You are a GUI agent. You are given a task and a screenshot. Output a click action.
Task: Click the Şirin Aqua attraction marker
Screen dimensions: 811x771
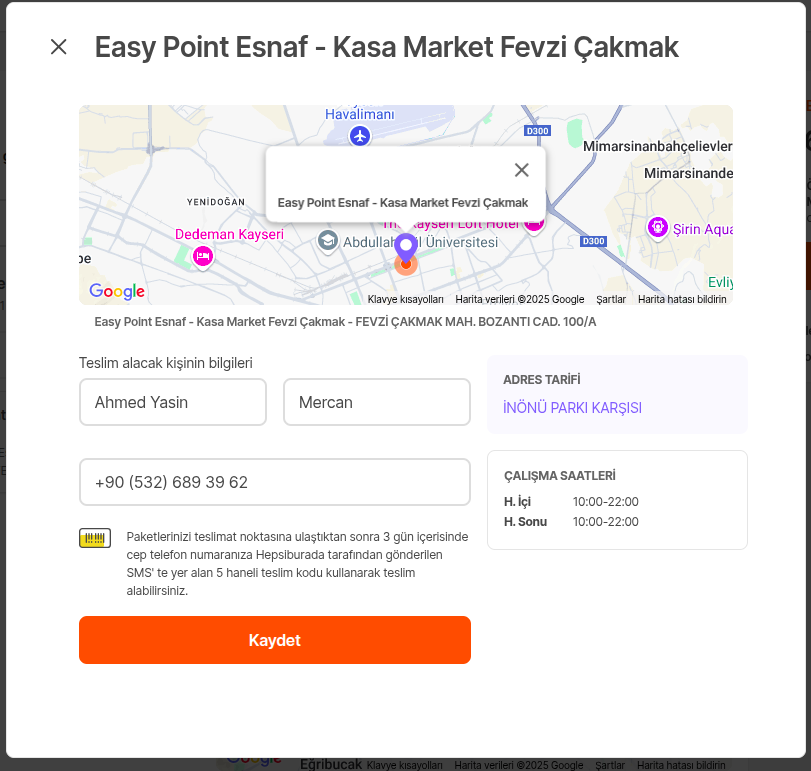click(x=657, y=227)
